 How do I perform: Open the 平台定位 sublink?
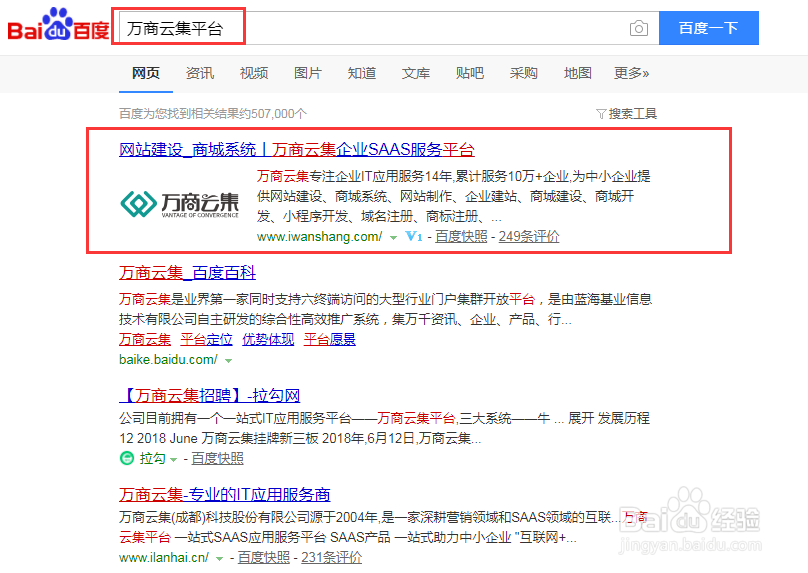207,340
